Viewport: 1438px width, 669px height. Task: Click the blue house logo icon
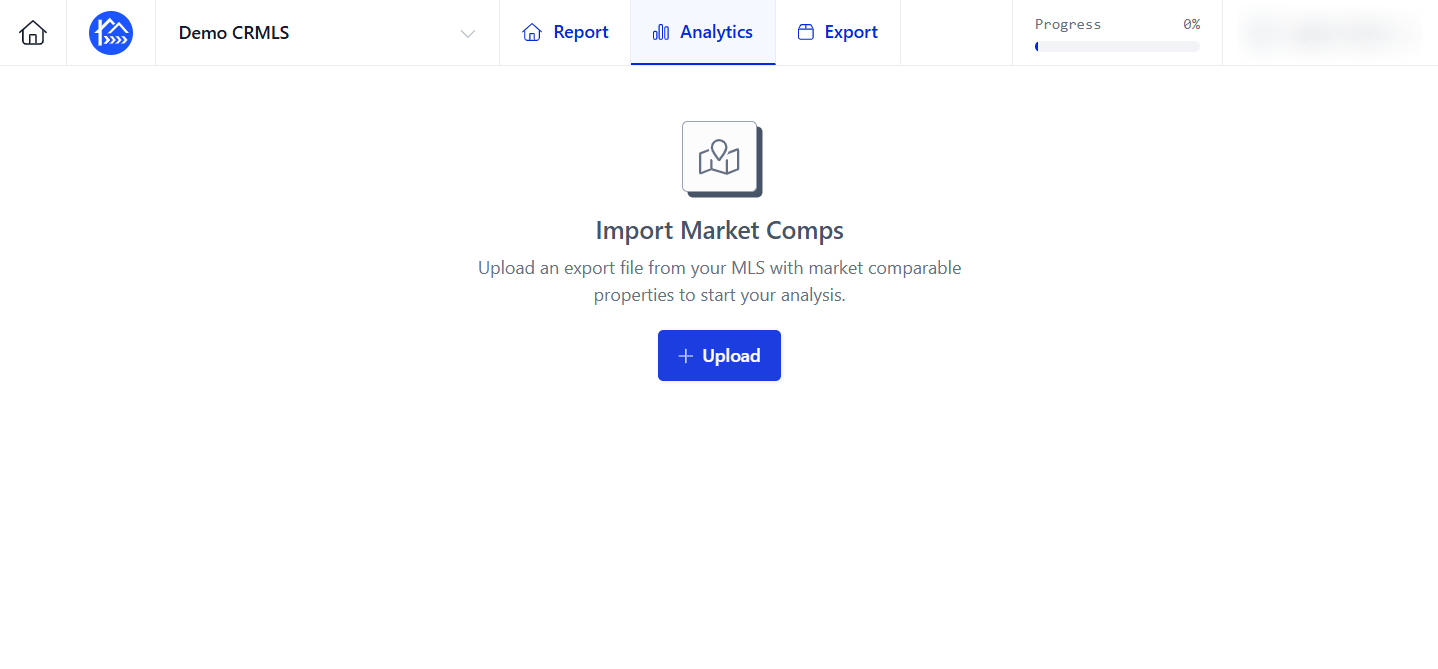tap(111, 33)
